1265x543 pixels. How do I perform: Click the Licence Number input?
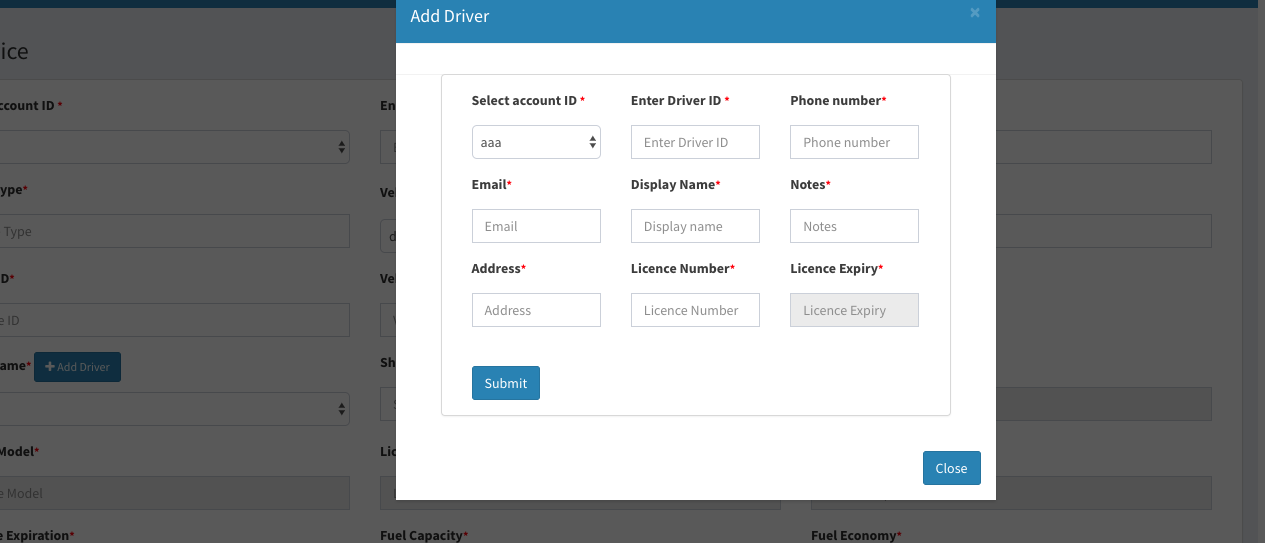(695, 310)
